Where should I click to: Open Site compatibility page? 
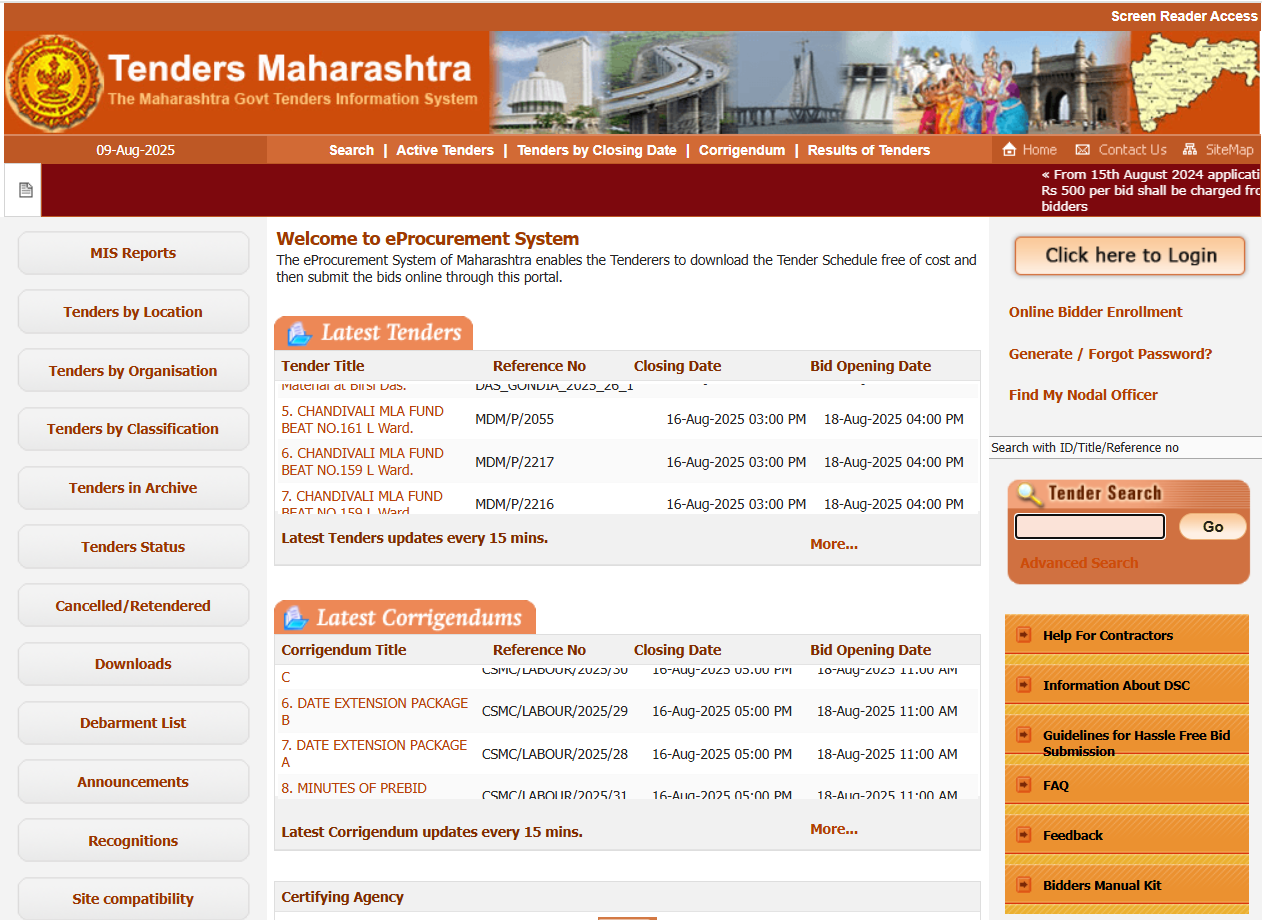tap(133, 899)
